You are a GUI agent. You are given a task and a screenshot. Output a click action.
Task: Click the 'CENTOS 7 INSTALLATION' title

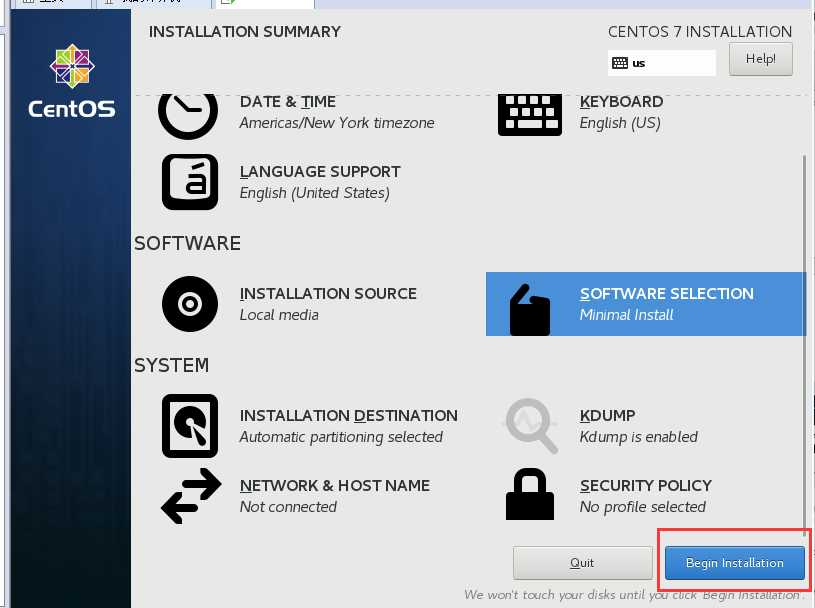pos(700,32)
